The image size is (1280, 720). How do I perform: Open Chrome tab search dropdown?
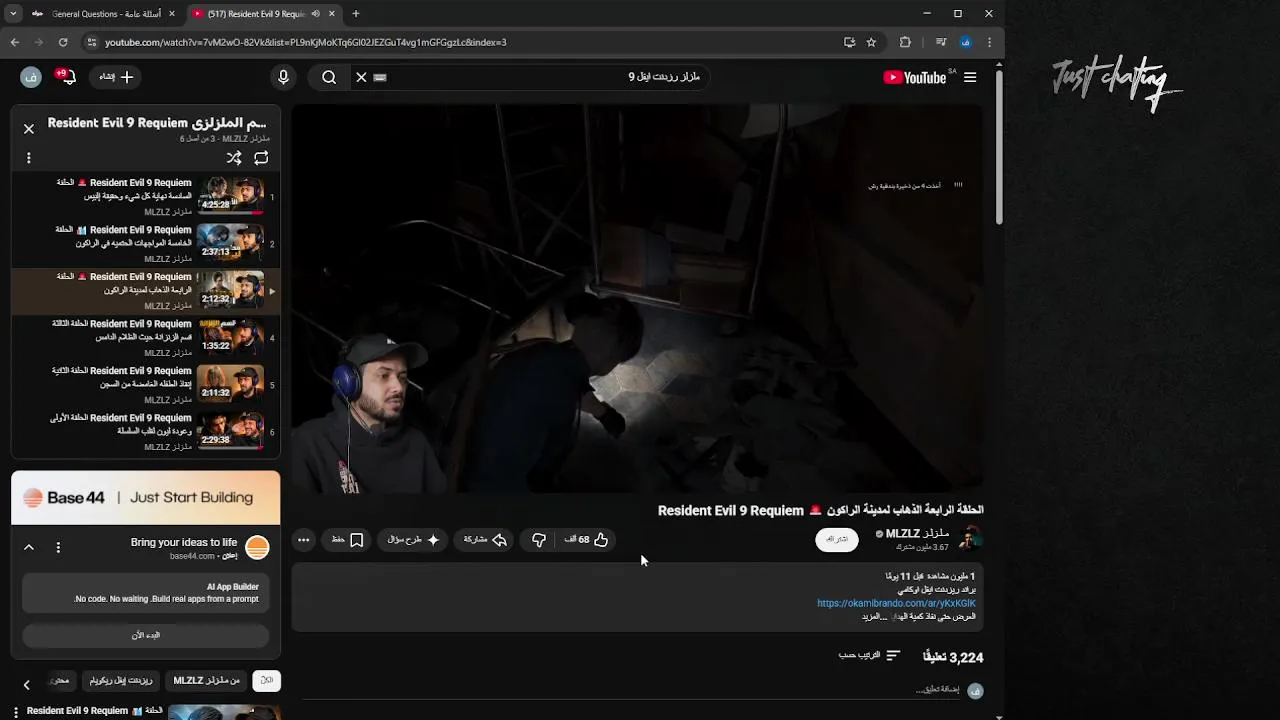point(12,14)
